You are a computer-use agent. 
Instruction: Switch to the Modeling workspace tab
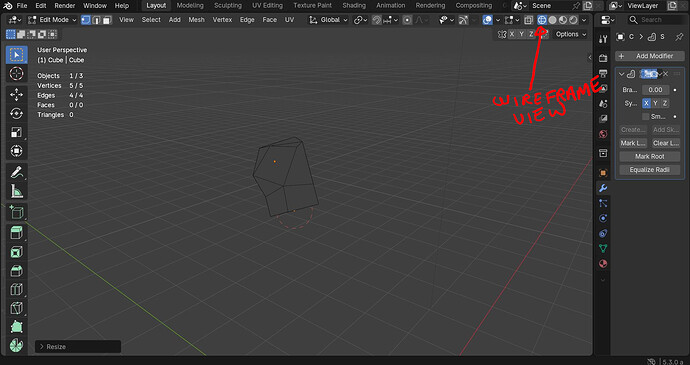(x=190, y=6)
